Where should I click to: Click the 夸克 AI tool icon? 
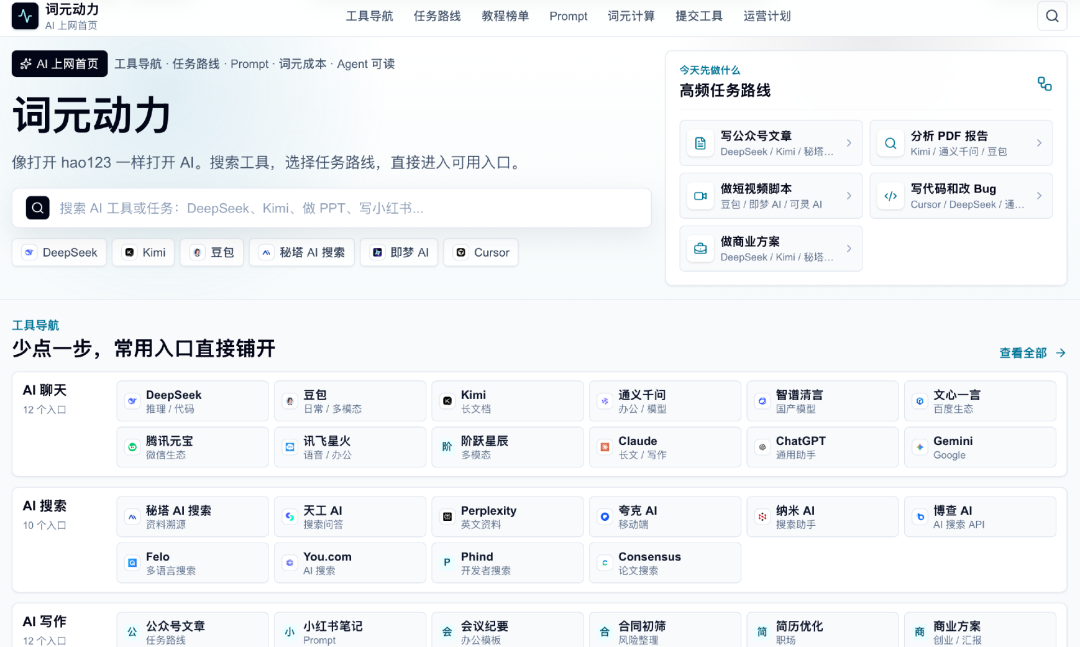pos(605,516)
